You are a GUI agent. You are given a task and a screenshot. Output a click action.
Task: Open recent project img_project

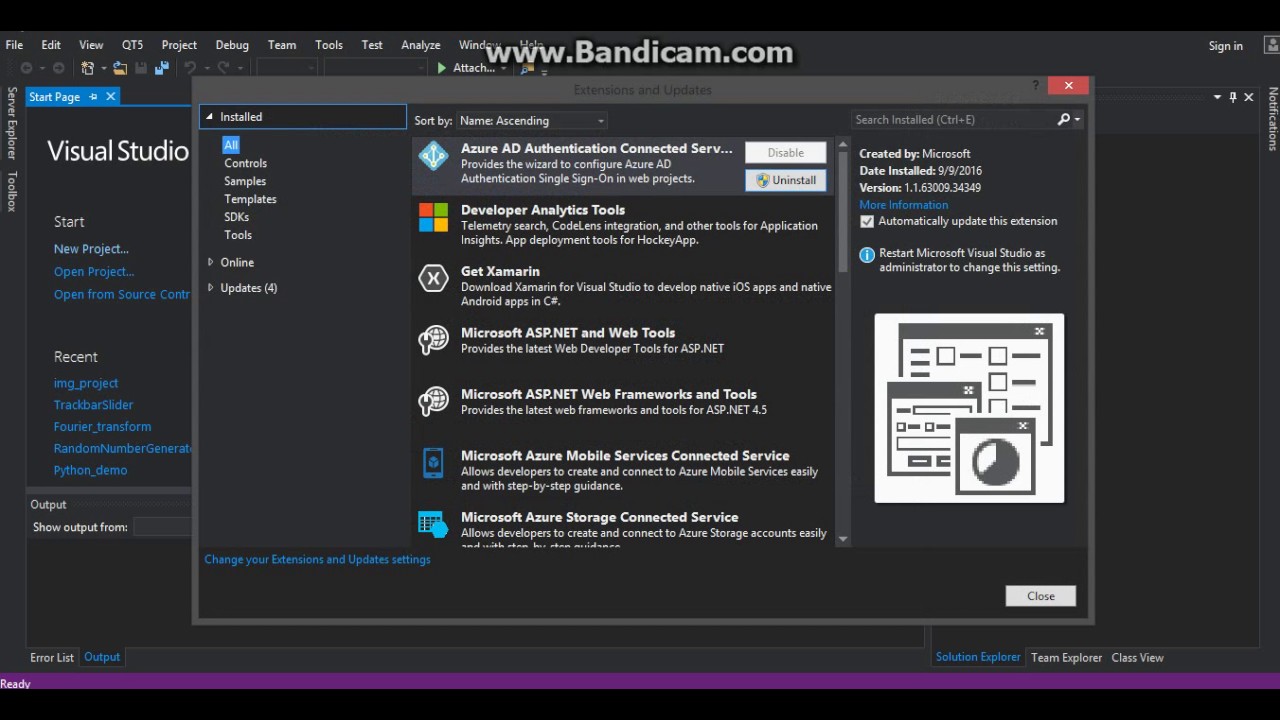point(86,383)
